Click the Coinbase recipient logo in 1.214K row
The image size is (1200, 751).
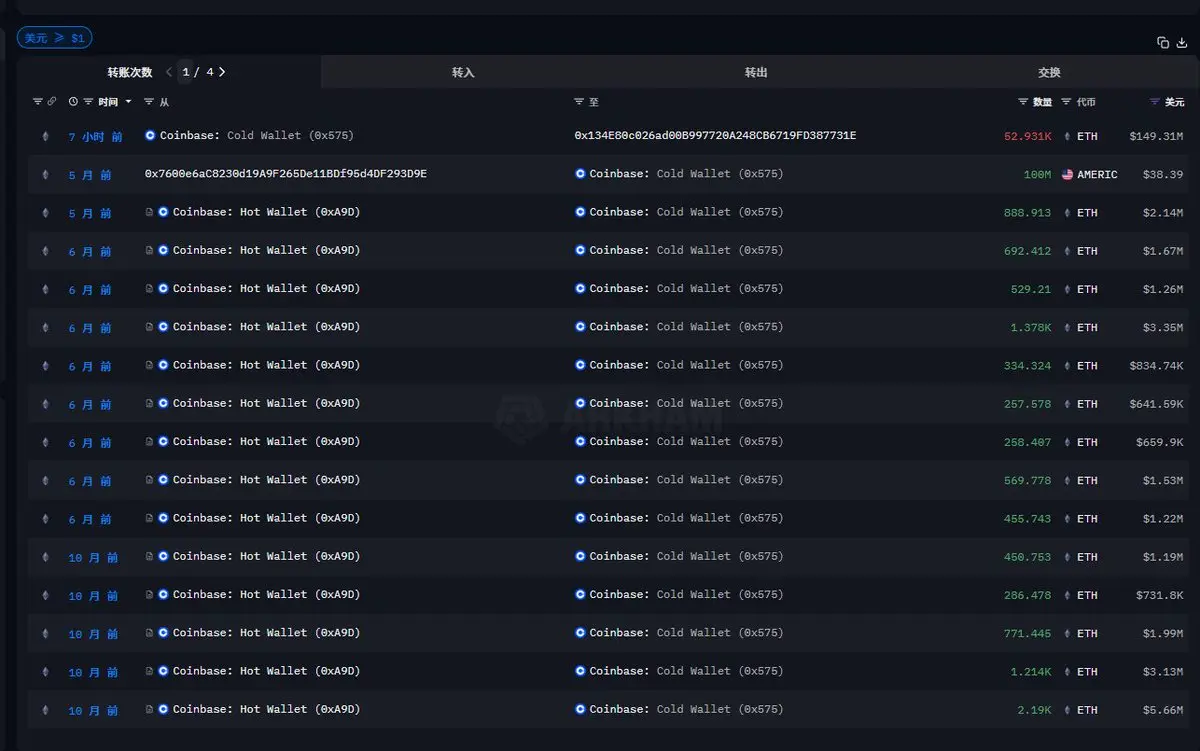coord(580,671)
